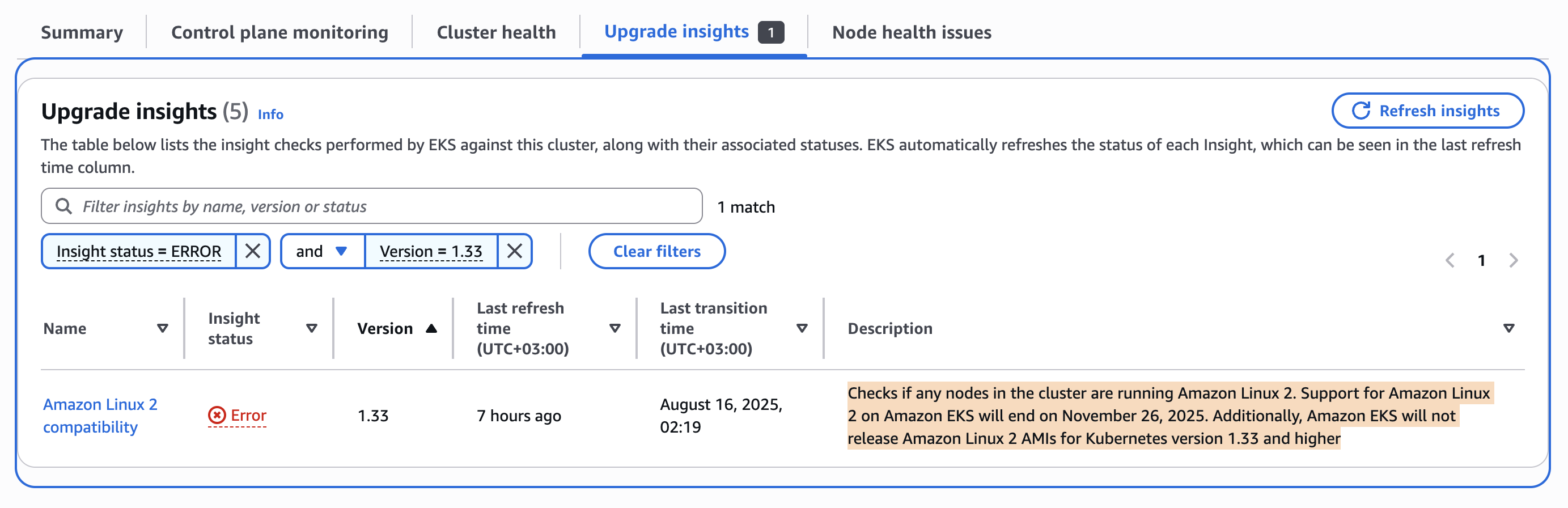Click the next page chevron
Image resolution: width=1568 pixels, height=508 pixels.
pyautogui.click(x=1514, y=260)
